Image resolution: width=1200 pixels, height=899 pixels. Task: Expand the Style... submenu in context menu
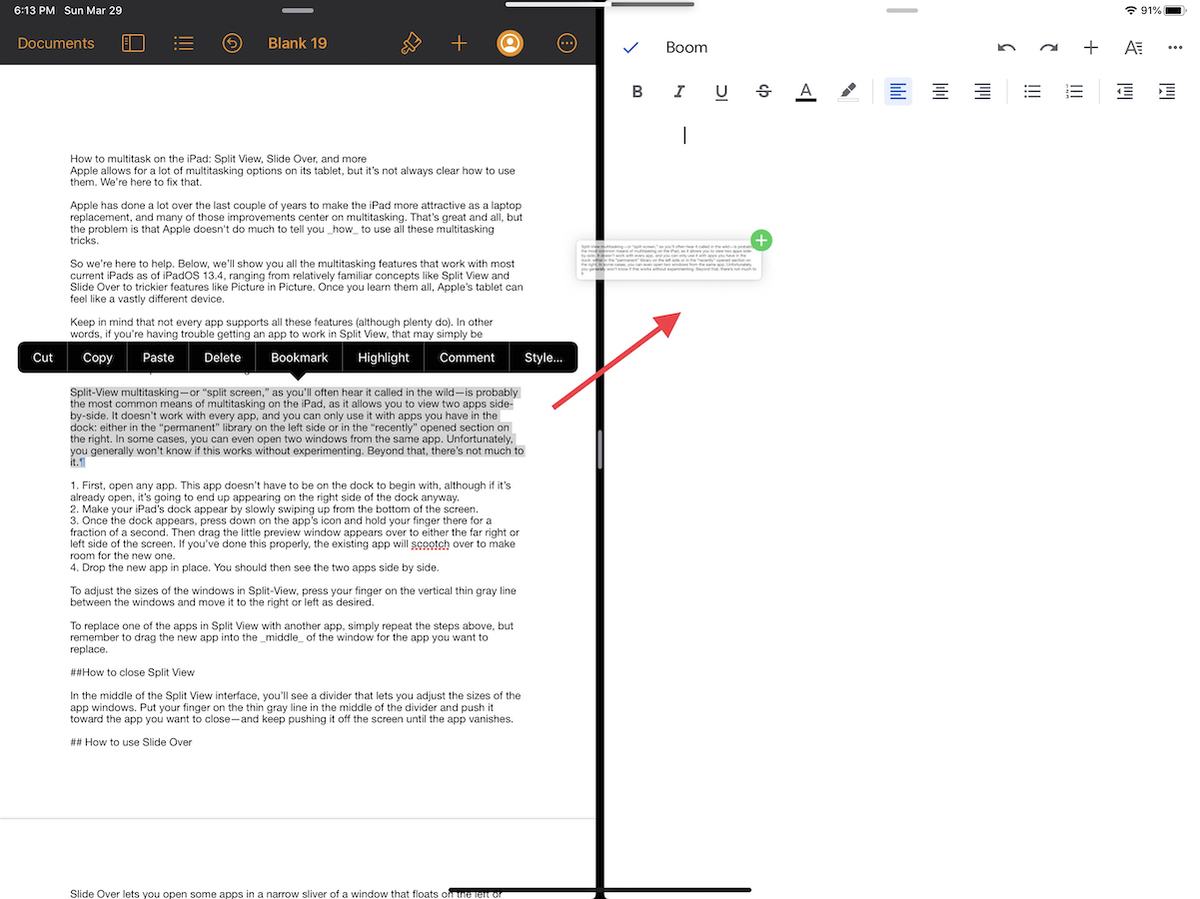click(543, 357)
